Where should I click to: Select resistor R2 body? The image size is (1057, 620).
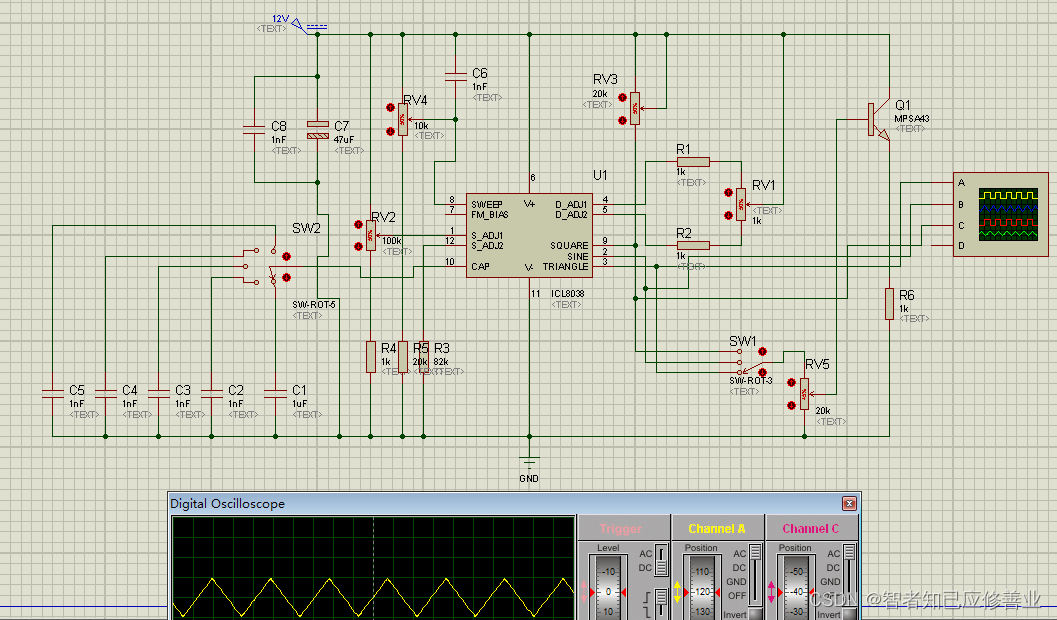tap(693, 245)
